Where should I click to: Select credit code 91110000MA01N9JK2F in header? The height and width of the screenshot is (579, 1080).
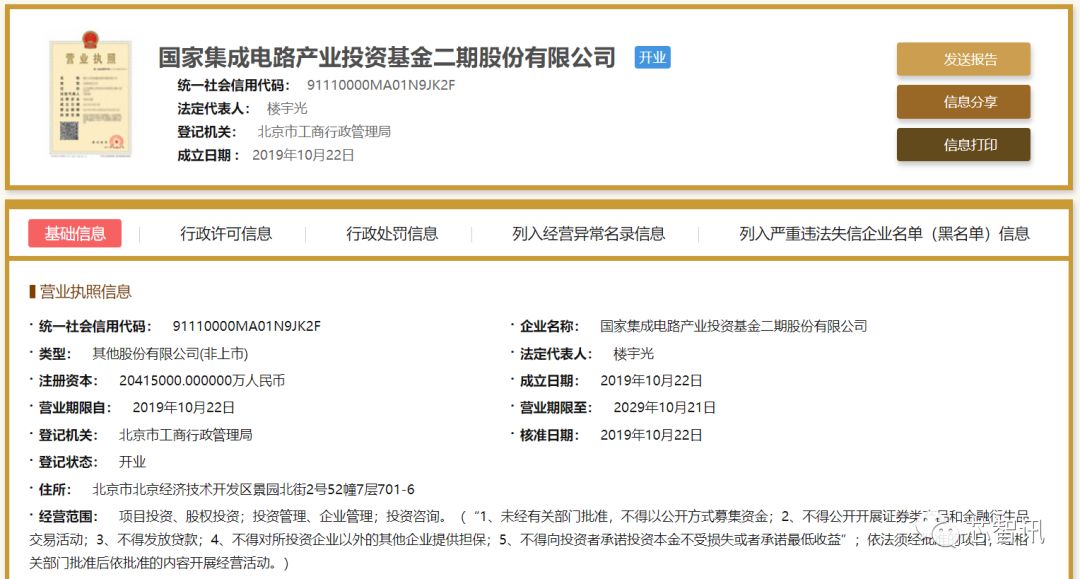tap(381, 85)
